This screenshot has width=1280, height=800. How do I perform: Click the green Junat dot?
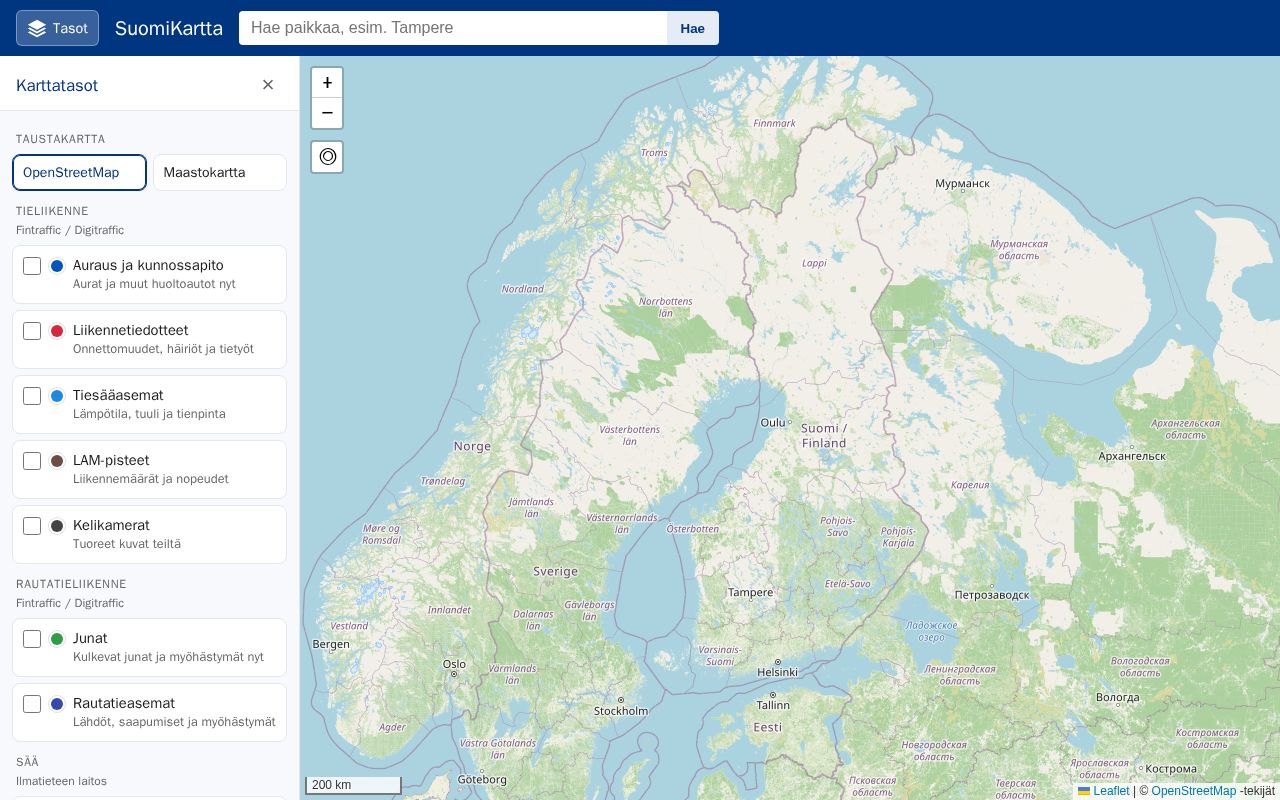coord(57,639)
